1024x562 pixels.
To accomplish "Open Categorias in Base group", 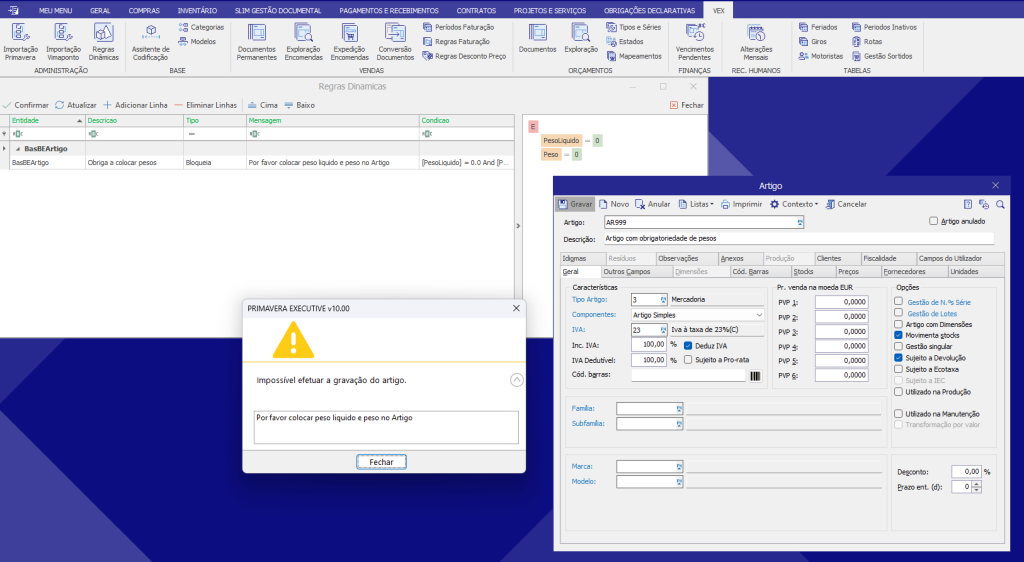I will (x=201, y=27).
